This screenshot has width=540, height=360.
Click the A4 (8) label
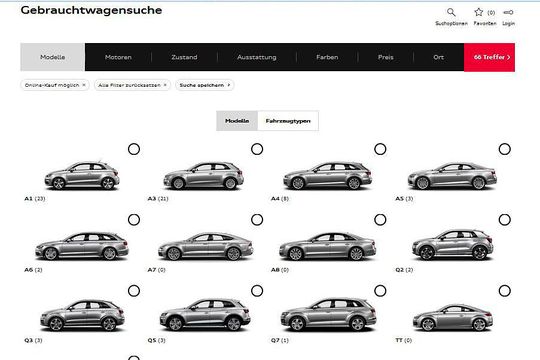click(280, 199)
